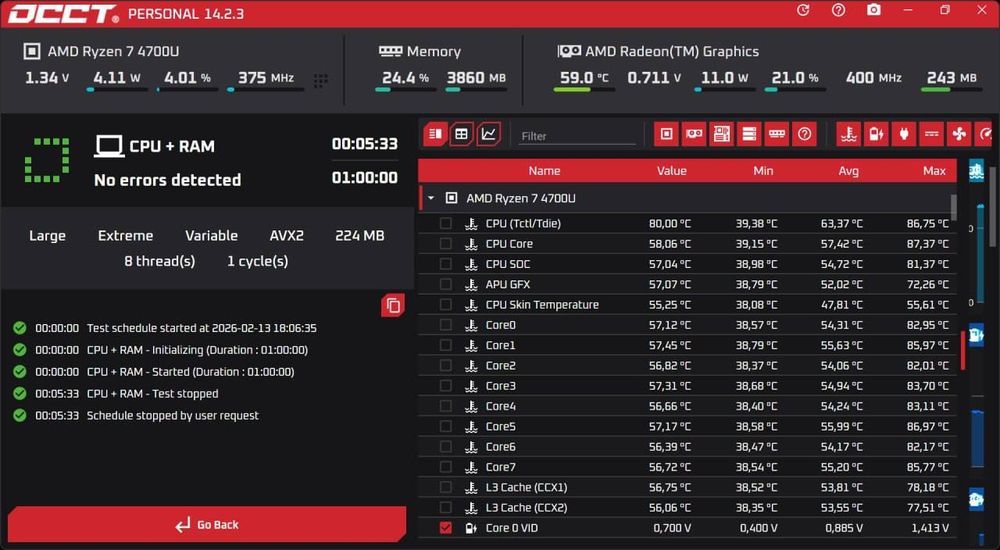The image size is (1000, 550).
Task: Check the CPU Skin Temperature checkbox
Action: point(446,304)
